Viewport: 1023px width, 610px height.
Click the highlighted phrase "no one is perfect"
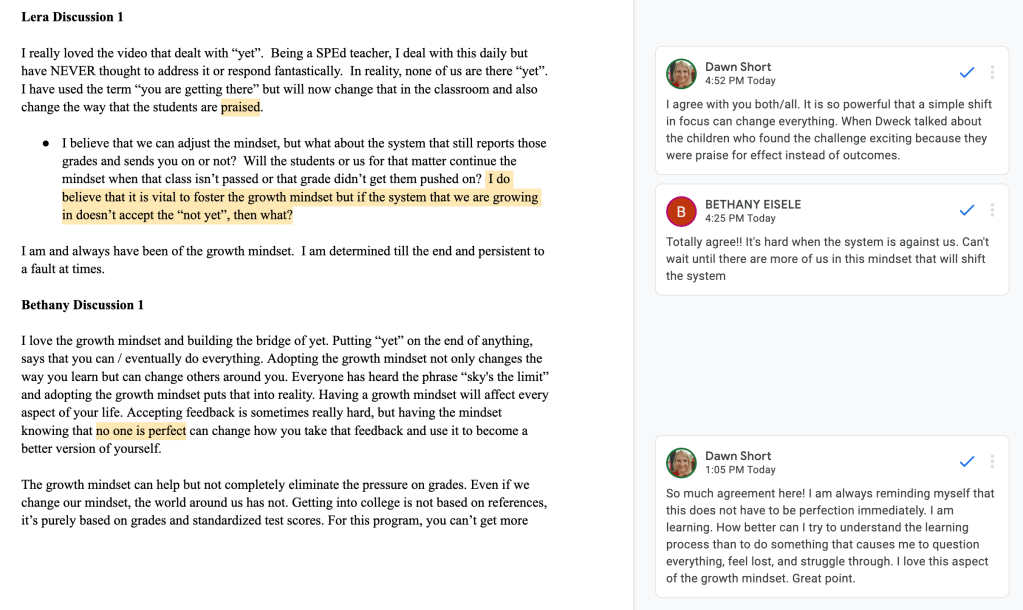coord(140,431)
